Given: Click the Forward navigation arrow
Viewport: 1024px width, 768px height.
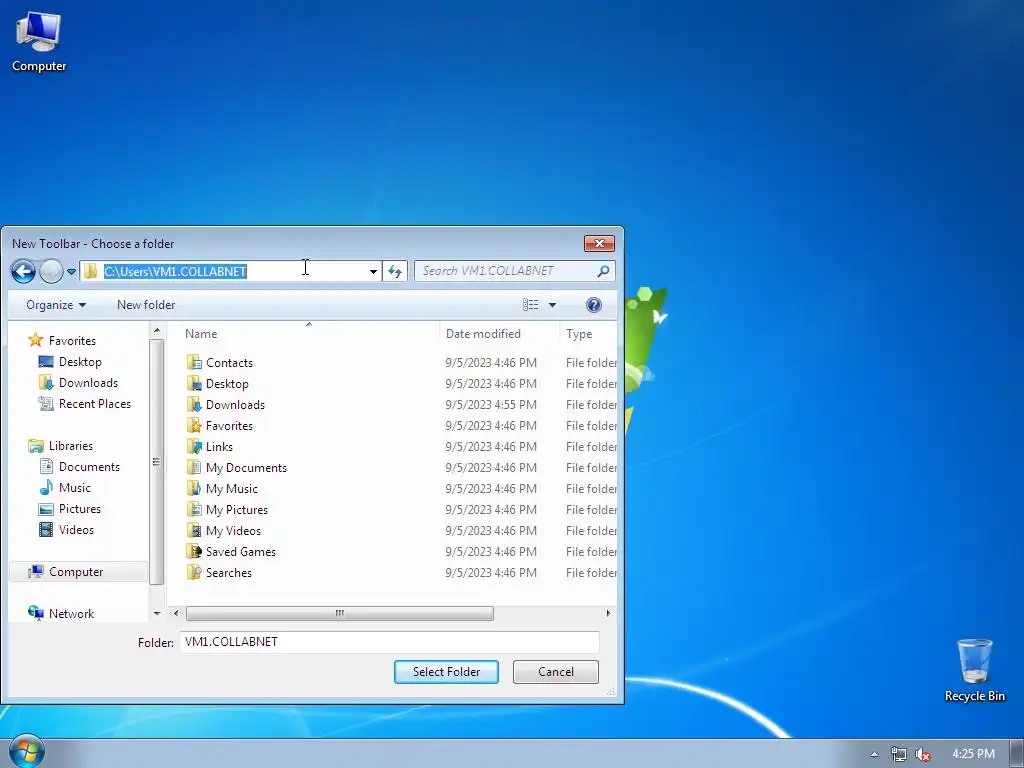Looking at the screenshot, I should (51, 271).
